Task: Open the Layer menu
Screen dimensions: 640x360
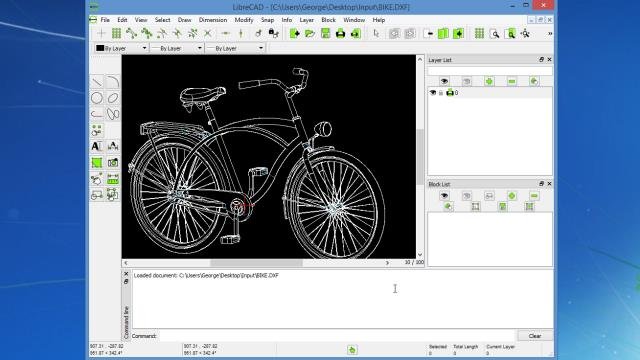Action: tap(307, 20)
